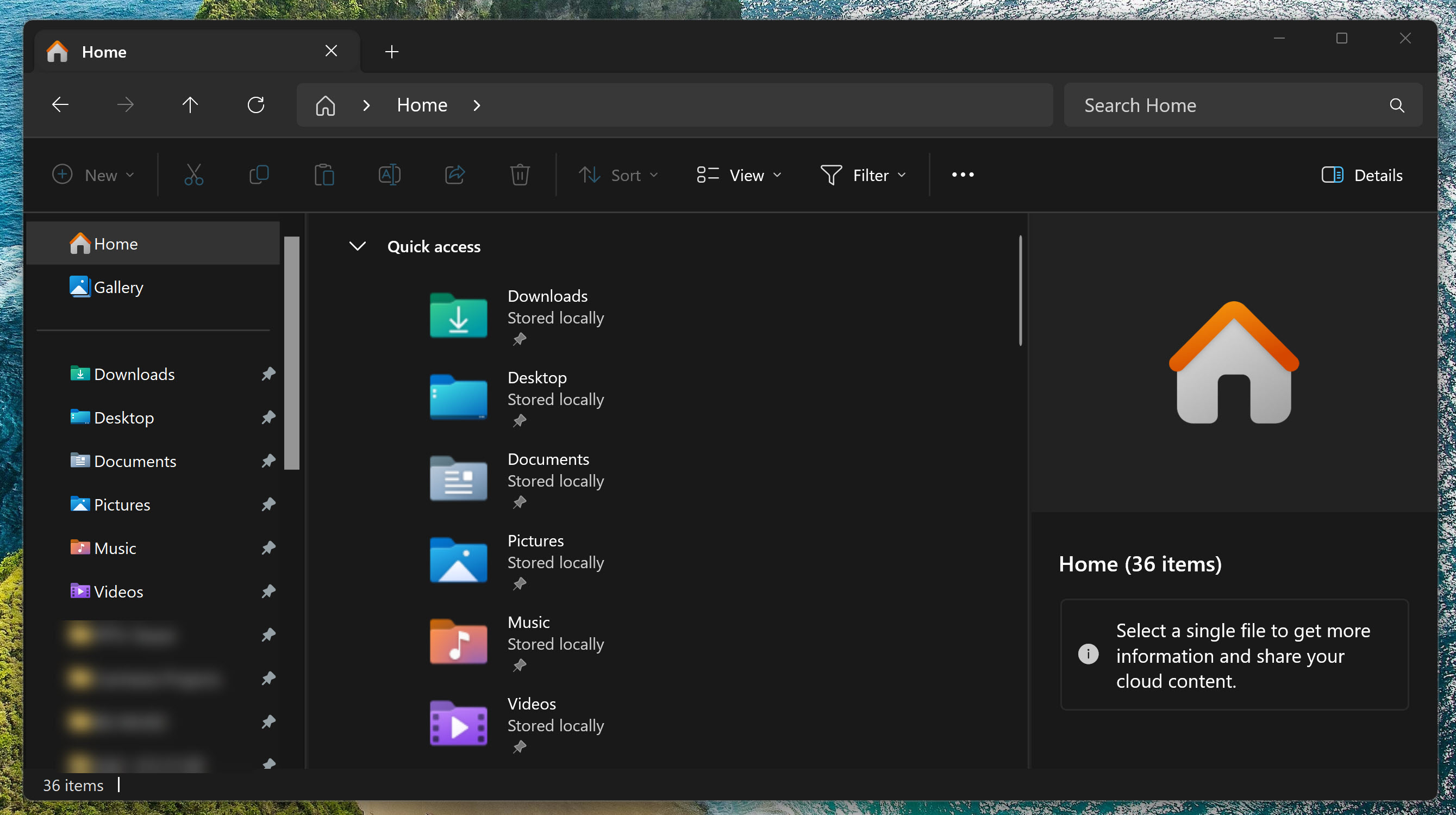
Task: Click the Cut scissors icon
Action: pos(194,175)
